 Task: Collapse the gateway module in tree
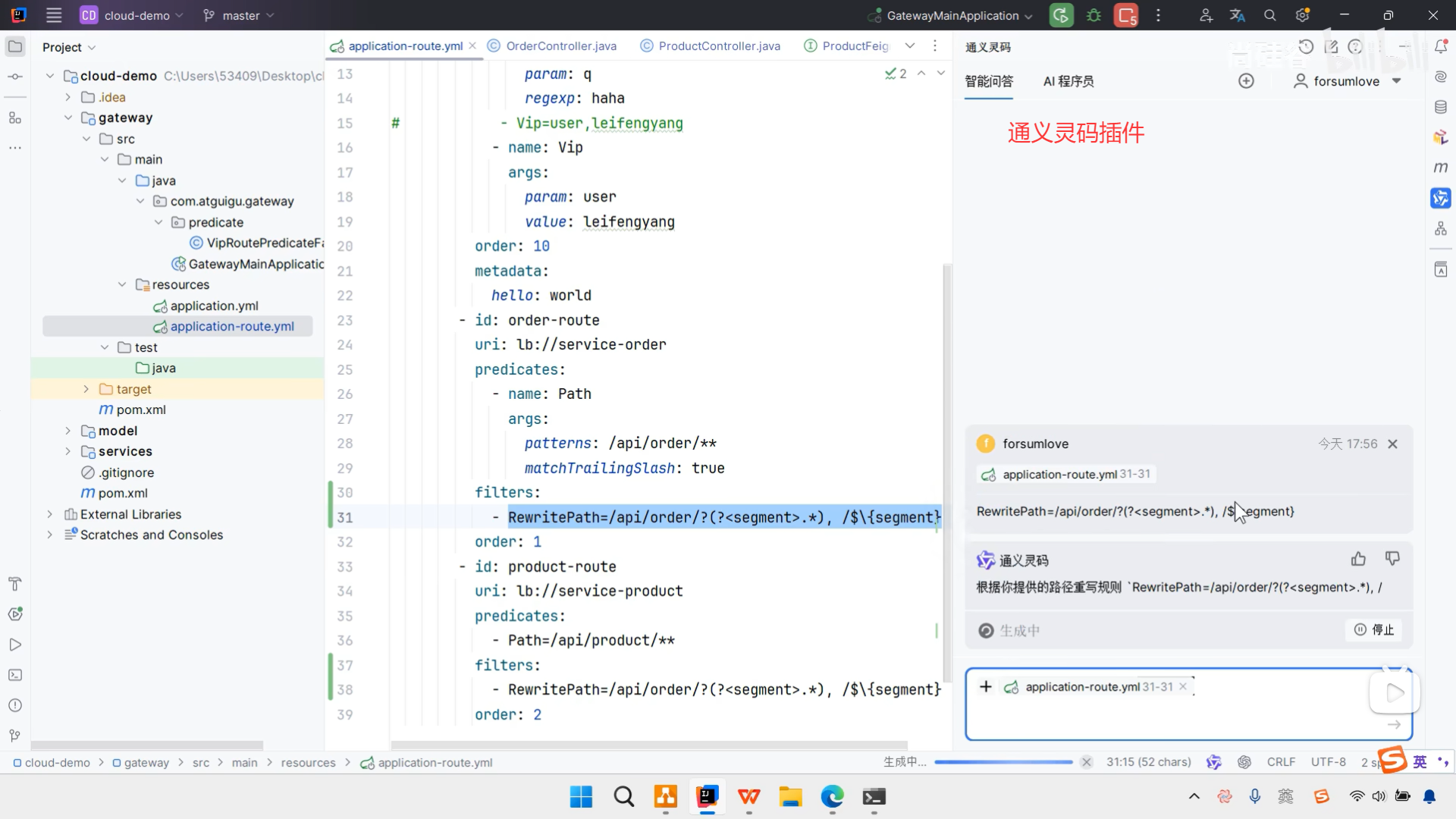(67, 118)
